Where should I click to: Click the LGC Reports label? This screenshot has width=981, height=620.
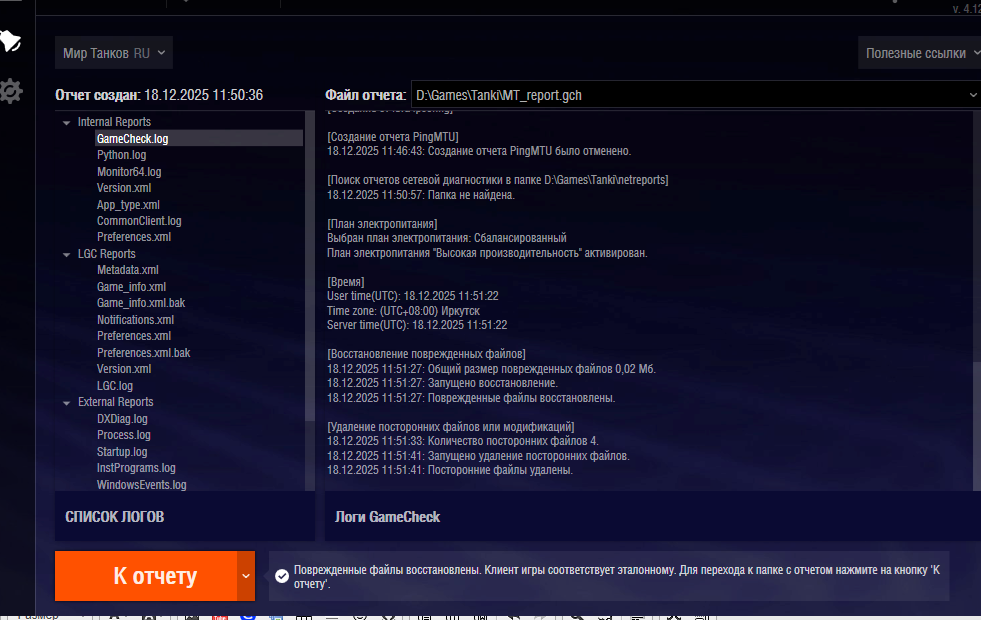tap(106, 254)
